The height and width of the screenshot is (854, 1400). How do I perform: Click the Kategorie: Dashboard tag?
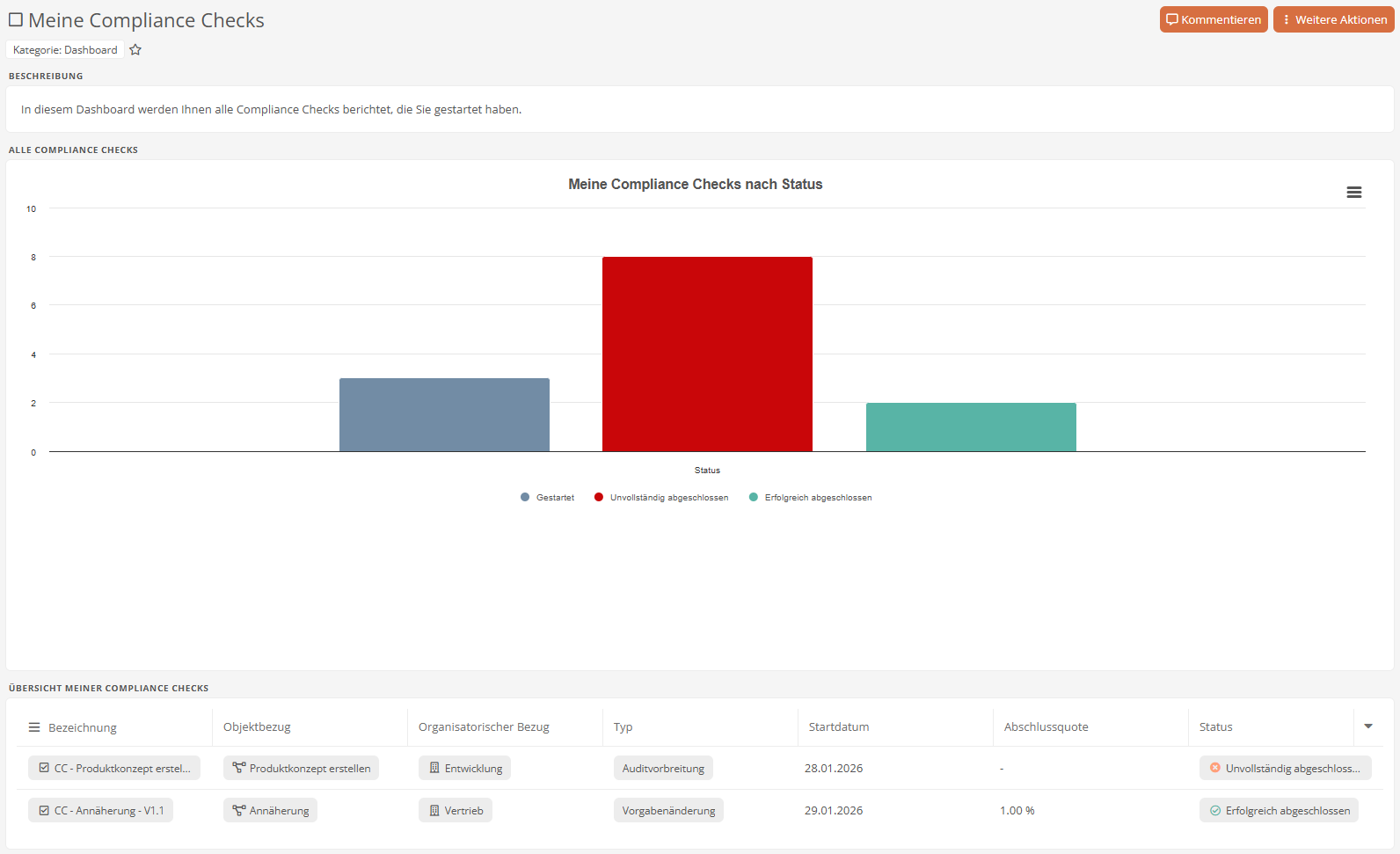(x=65, y=50)
